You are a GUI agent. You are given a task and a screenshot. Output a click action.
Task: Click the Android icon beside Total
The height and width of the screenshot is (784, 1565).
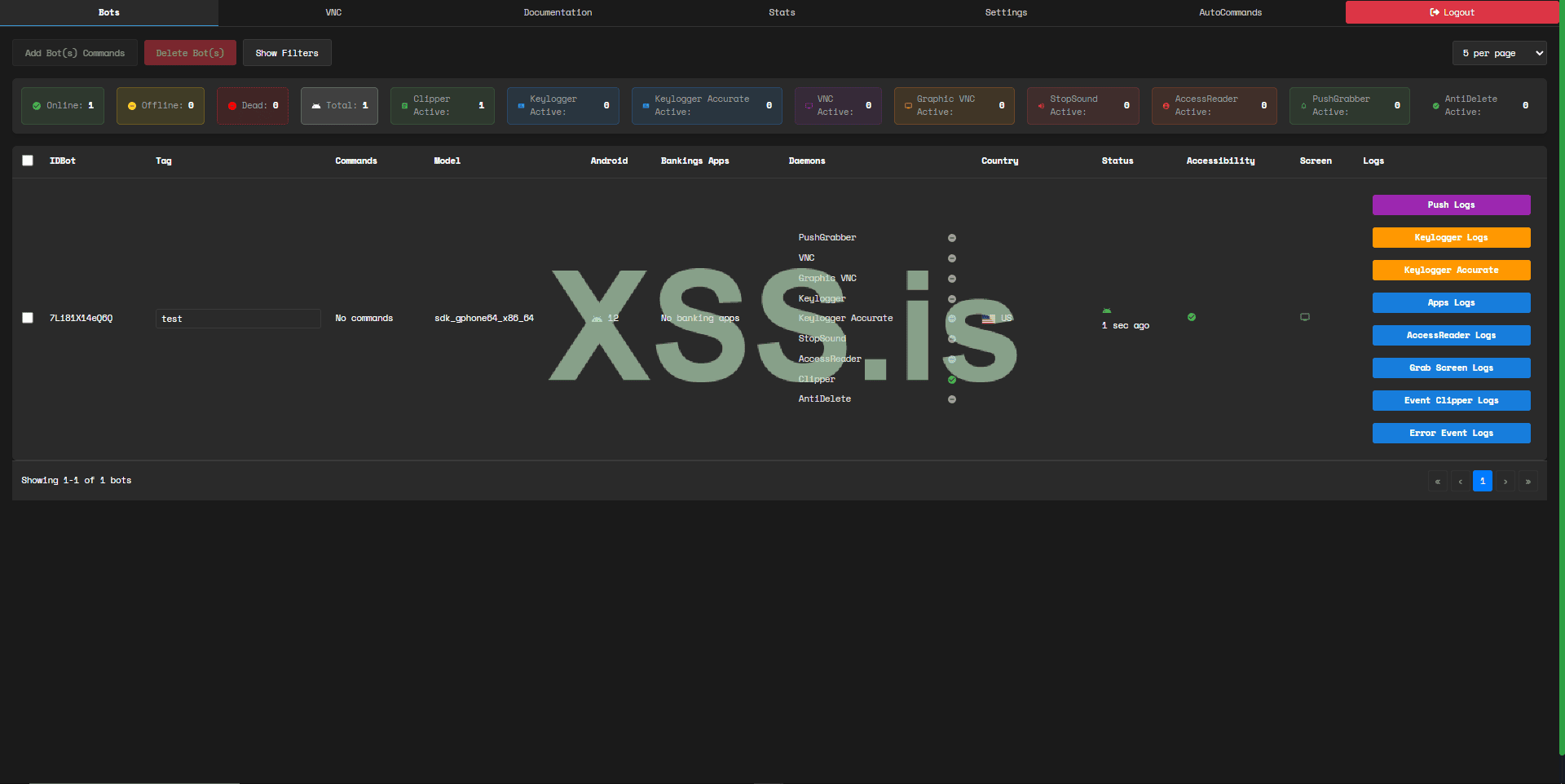(316, 106)
